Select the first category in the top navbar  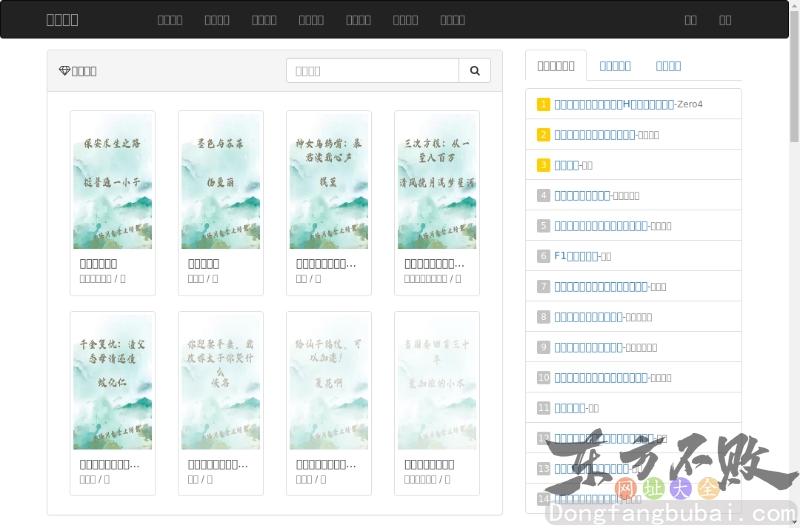coord(170,19)
